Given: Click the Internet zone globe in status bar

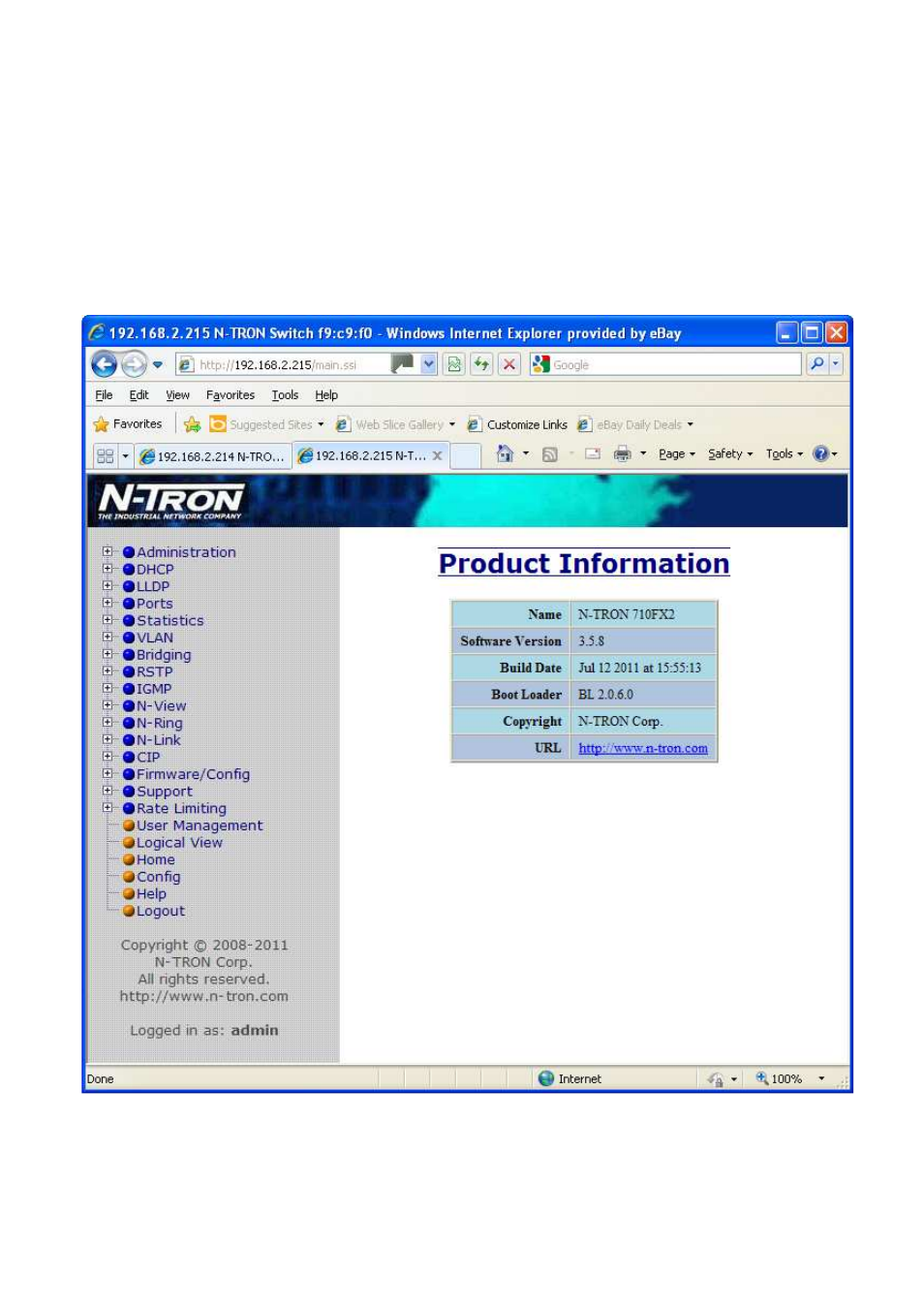Looking at the screenshot, I should coord(546,1078).
